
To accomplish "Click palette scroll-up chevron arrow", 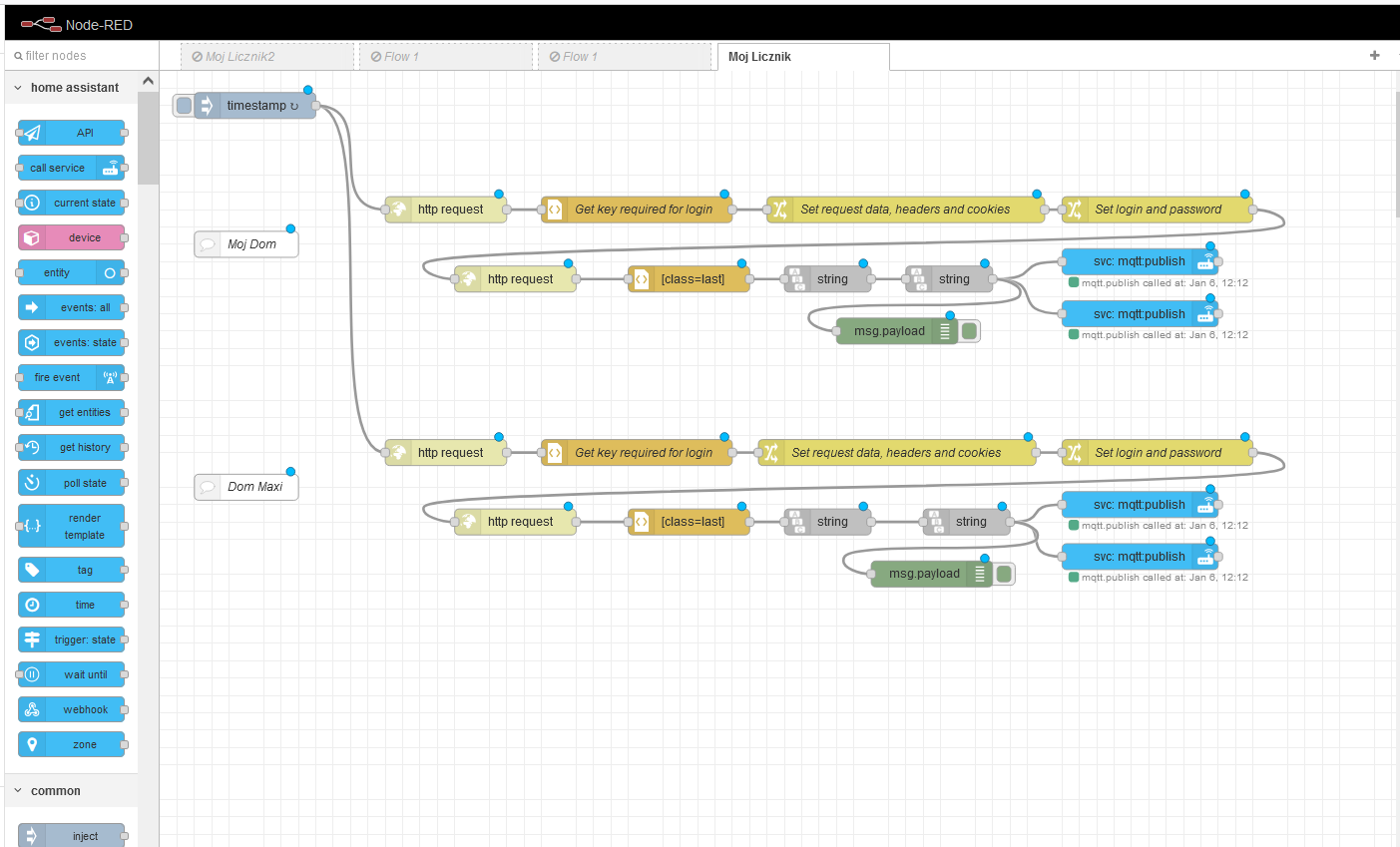I will [x=148, y=81].
